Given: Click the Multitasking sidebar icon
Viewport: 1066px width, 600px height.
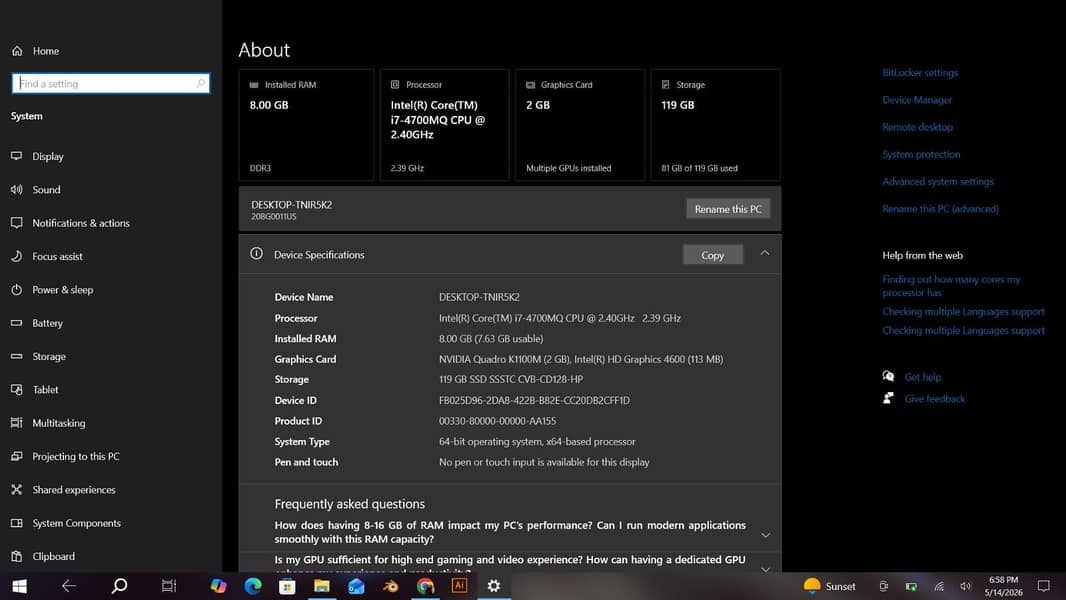Looking at the screenshot, I should (x=16, y=423).
